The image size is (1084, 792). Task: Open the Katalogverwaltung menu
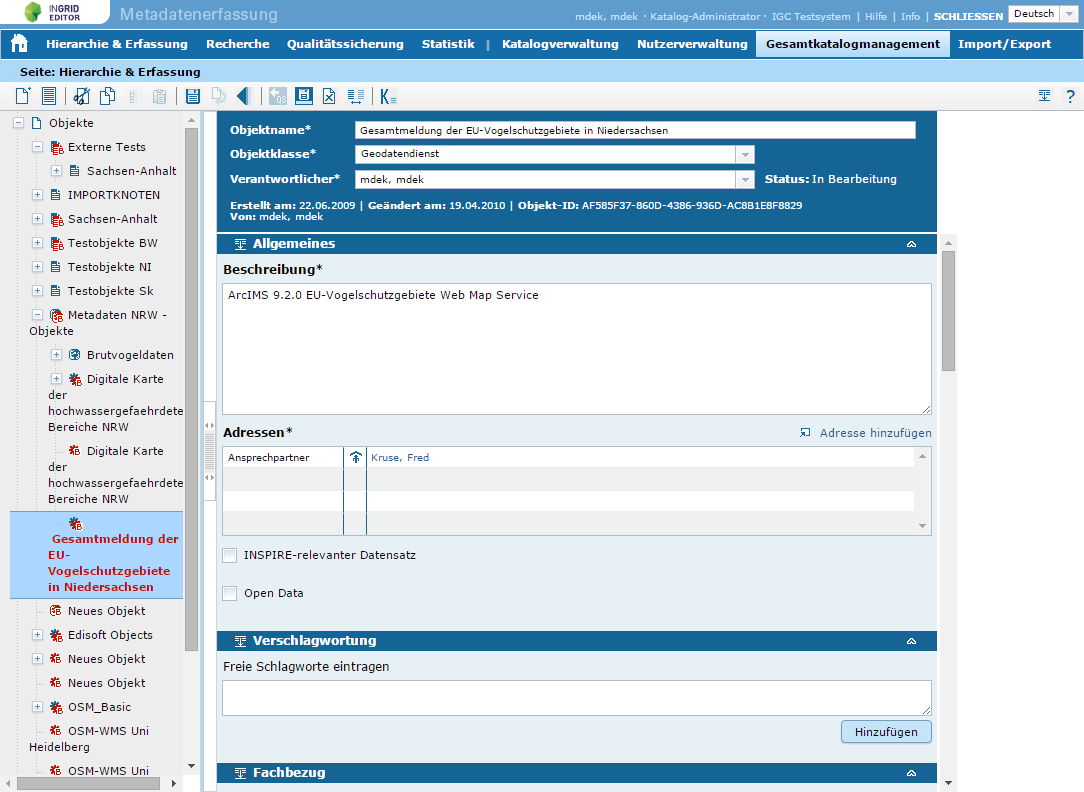[x=560, y=44]
